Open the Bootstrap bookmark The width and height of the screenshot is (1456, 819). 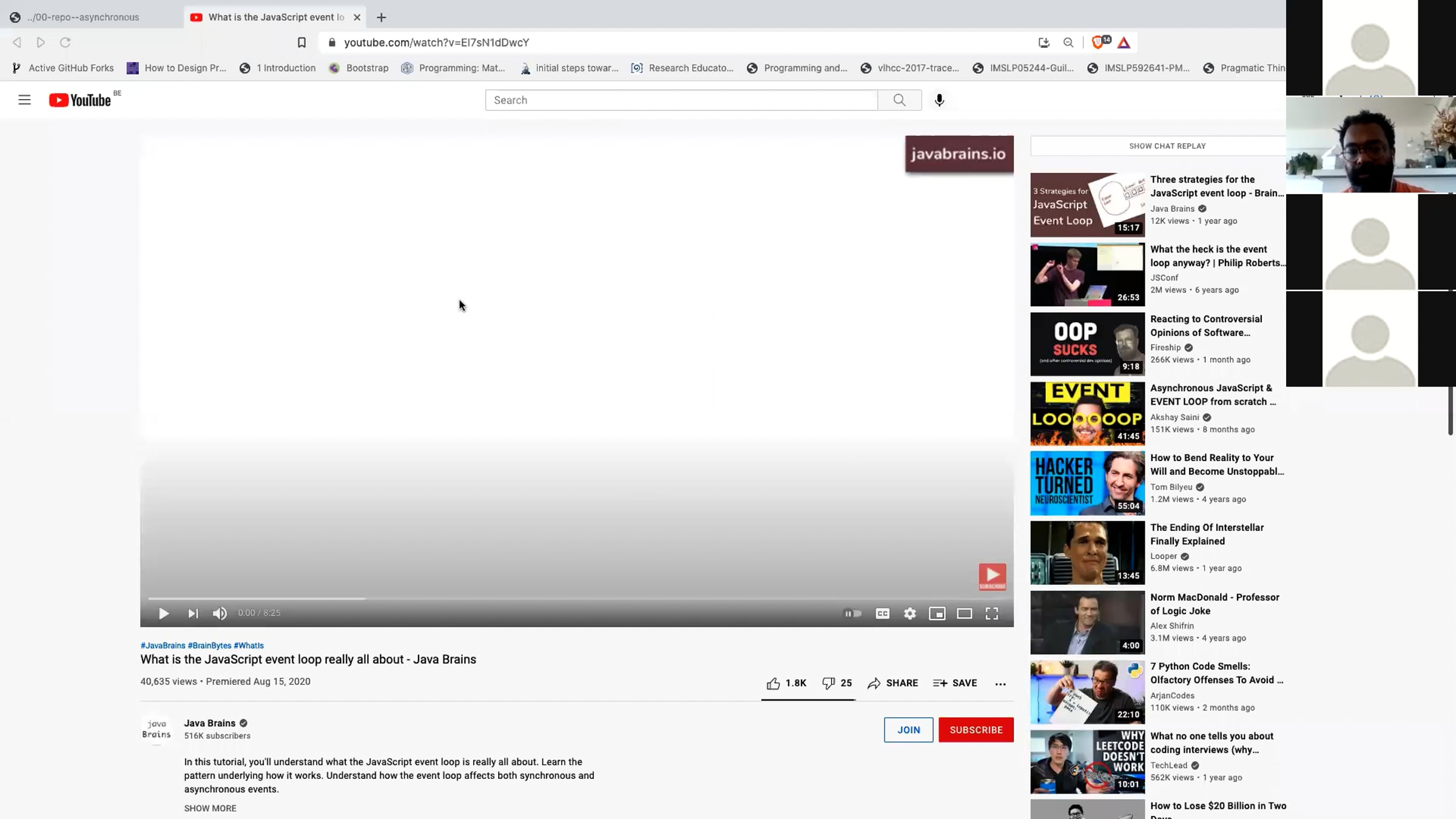(x=359, y=68)
